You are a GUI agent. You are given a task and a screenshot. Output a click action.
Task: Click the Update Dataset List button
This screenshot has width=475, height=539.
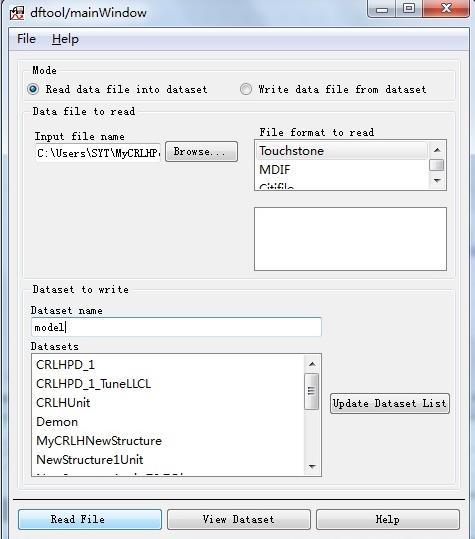pos(390,403)
